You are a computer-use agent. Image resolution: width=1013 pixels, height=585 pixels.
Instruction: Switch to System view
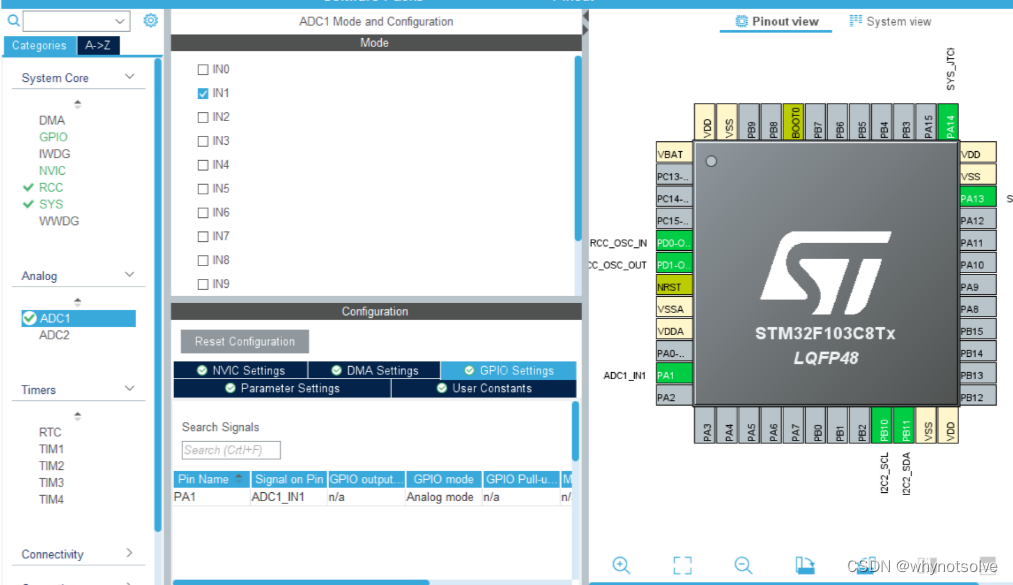tap(890, 21)
